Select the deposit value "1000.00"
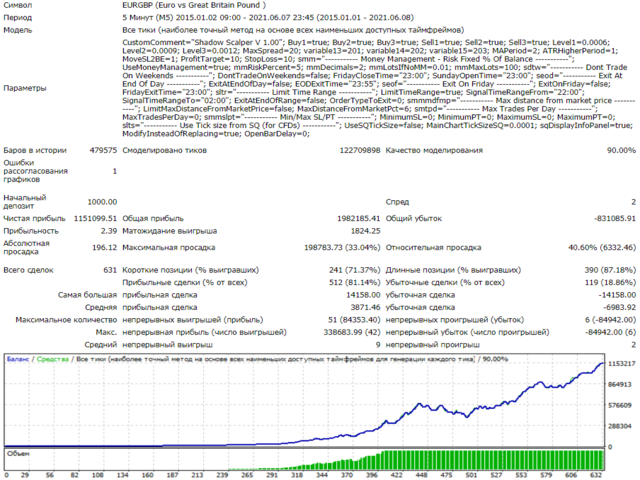Image resolution: width=640 pixels, height=480 pixels. [x=102, y=202]
